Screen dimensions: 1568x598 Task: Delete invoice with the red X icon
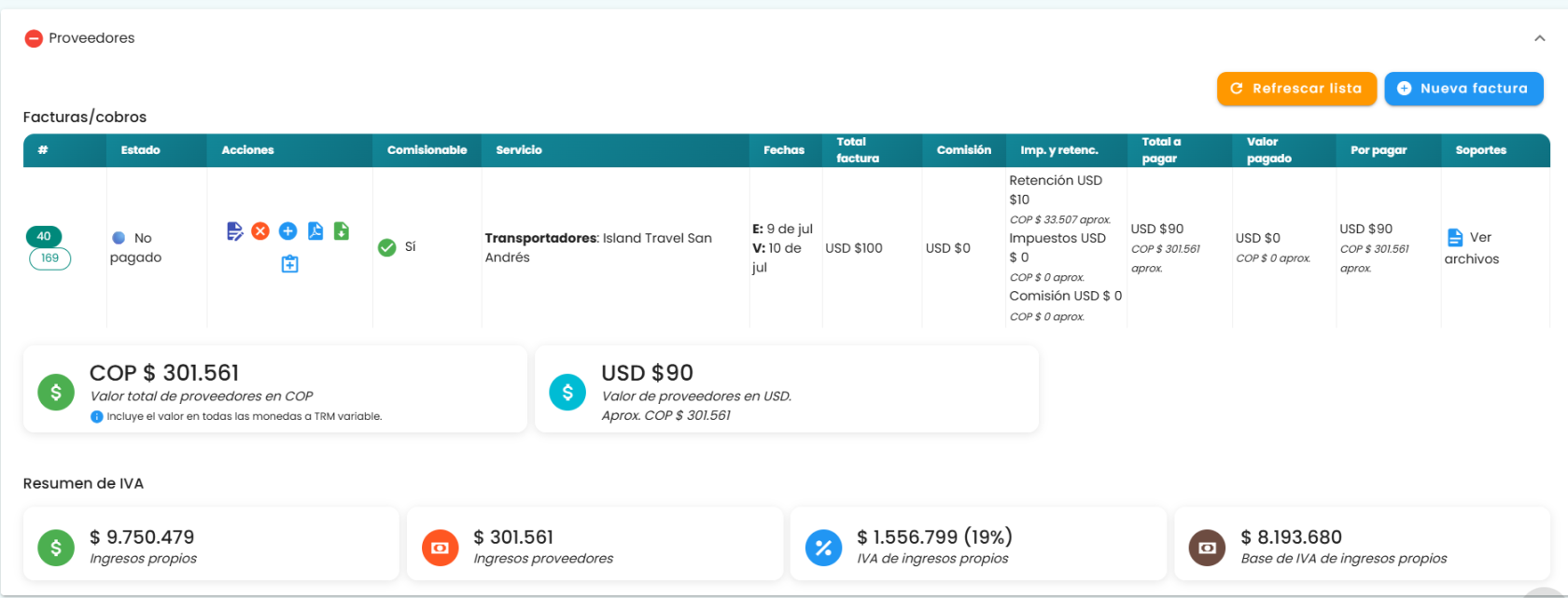pyautogui.click(x=260, y=230)
